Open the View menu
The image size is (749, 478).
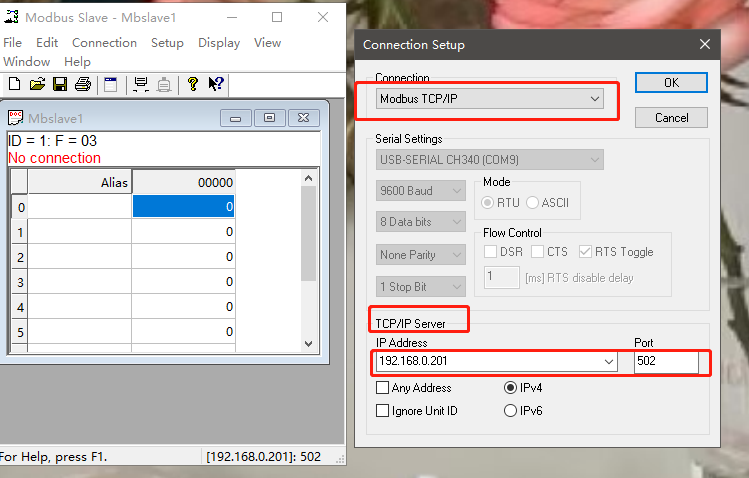268,42
